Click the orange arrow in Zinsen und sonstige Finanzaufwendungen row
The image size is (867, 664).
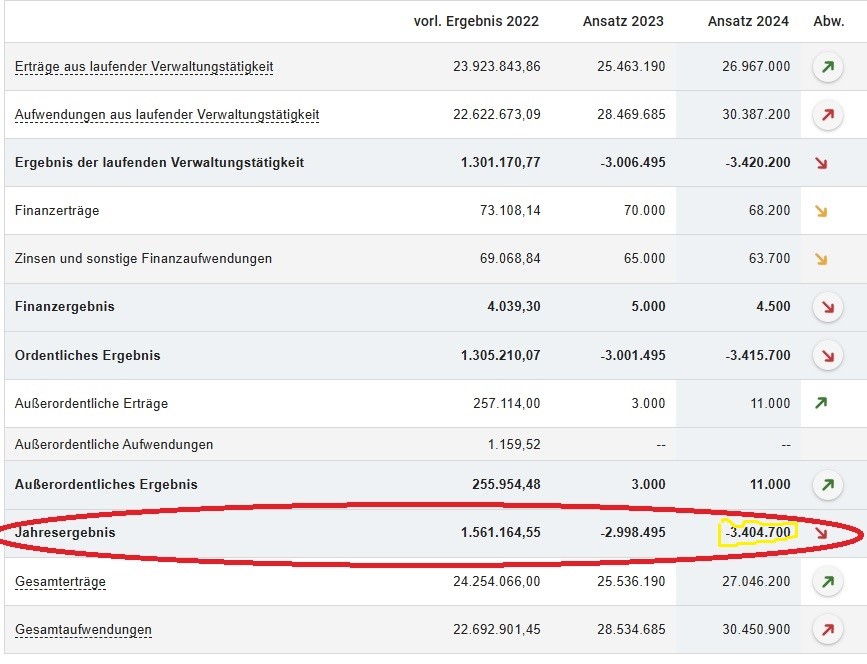[821, 259]
